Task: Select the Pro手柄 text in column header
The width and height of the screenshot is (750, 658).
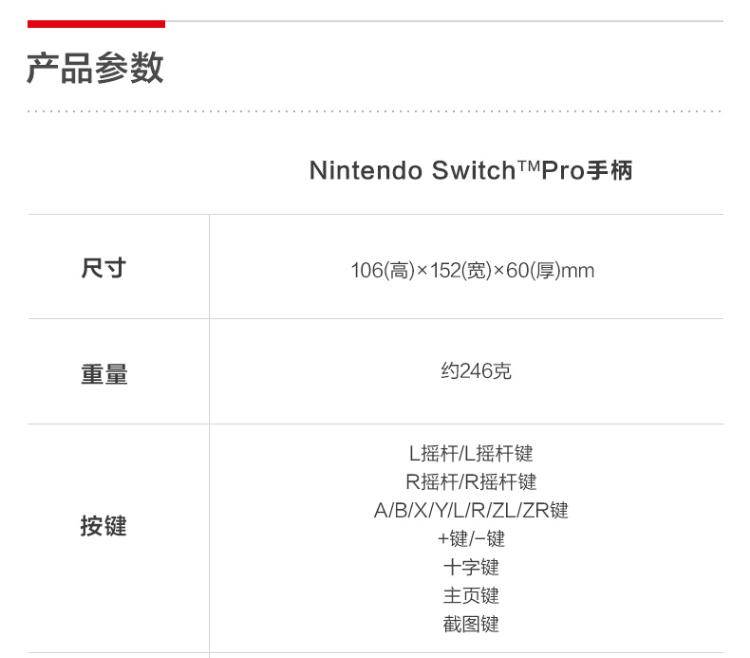Action: pyautogui.click(x=588, y=170)
